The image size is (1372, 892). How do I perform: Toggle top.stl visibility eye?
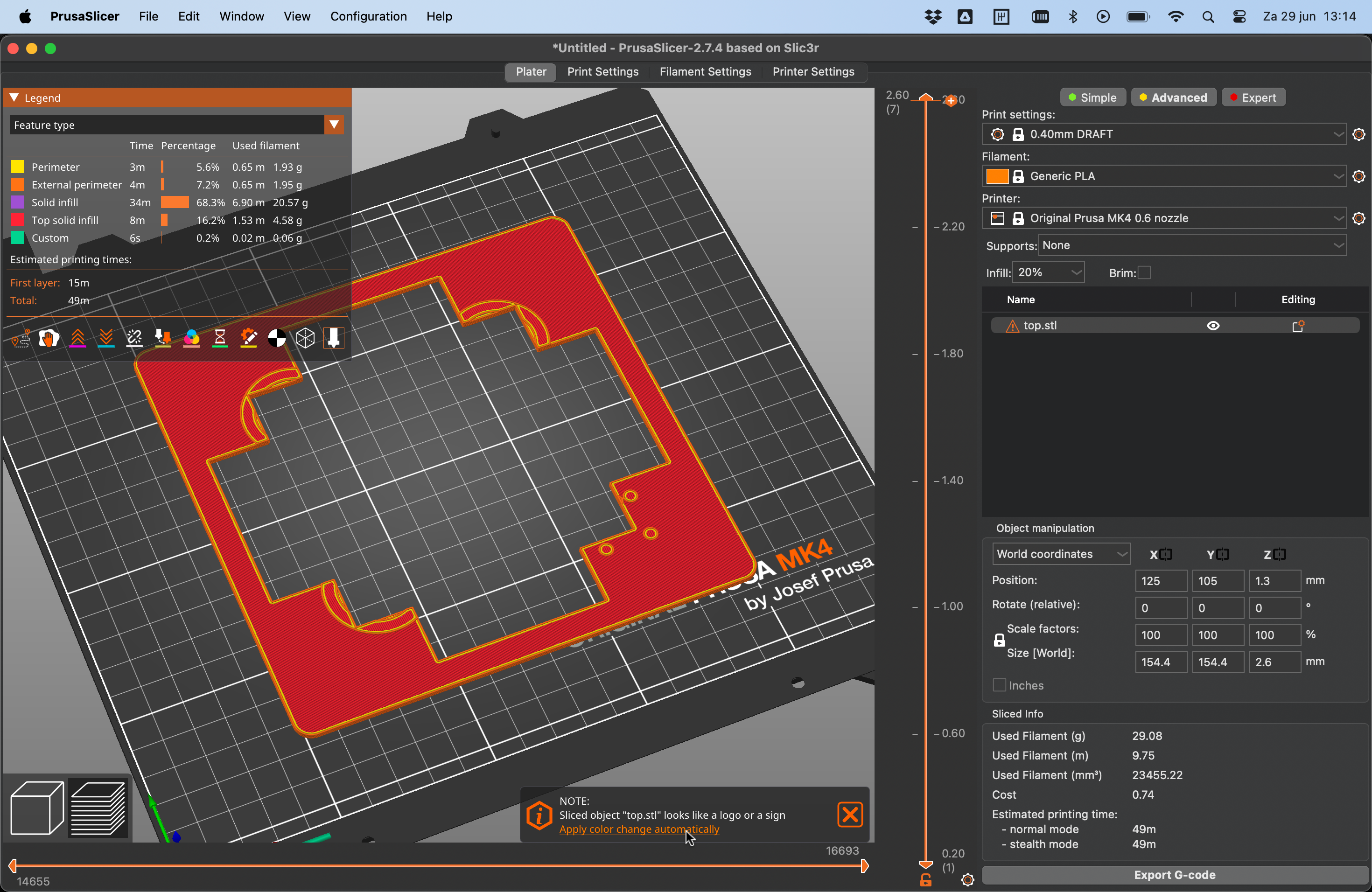(x=1213, y=326)
